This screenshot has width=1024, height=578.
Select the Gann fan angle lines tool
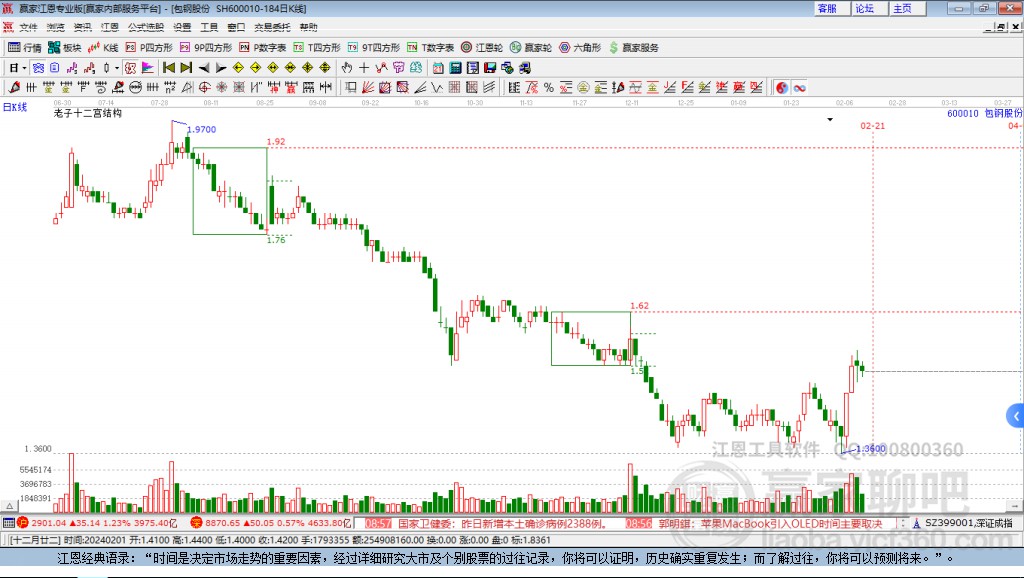pyautogui.click(x=368, y=87)
